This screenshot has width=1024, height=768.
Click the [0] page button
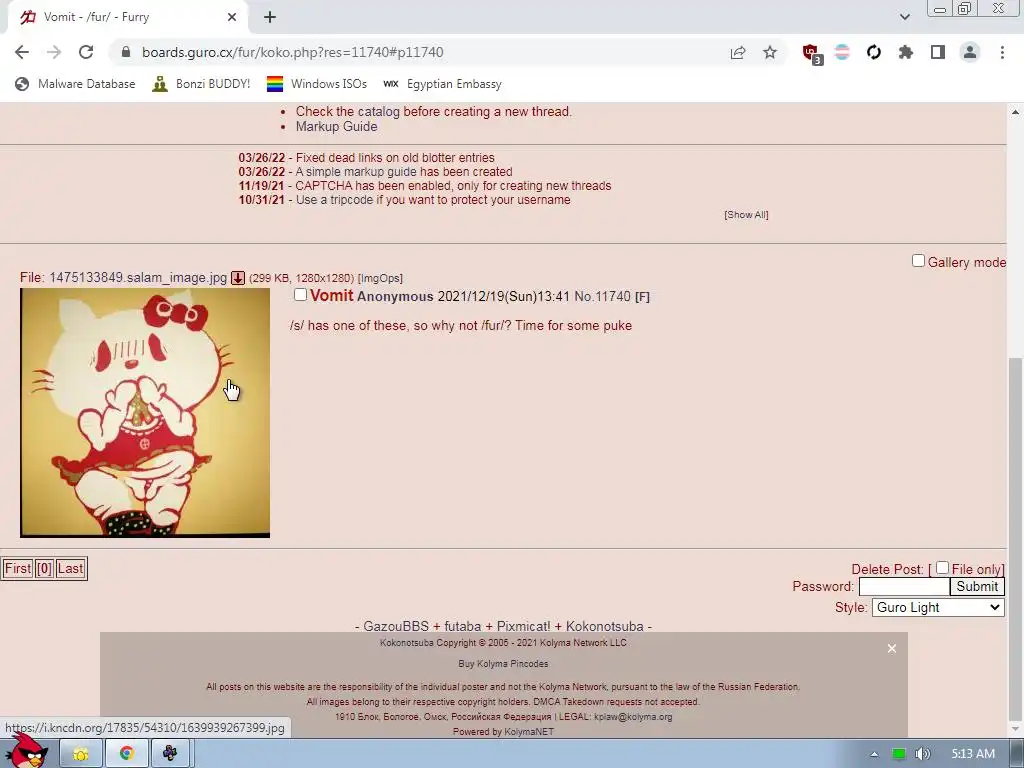tap(44, 568)
